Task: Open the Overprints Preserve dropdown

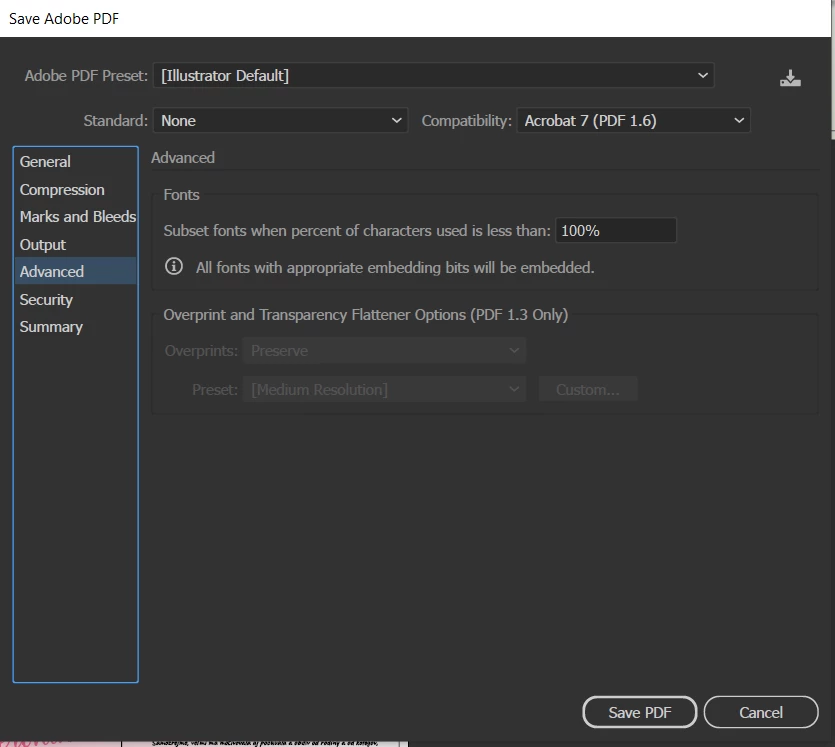Action: point(384,351)
